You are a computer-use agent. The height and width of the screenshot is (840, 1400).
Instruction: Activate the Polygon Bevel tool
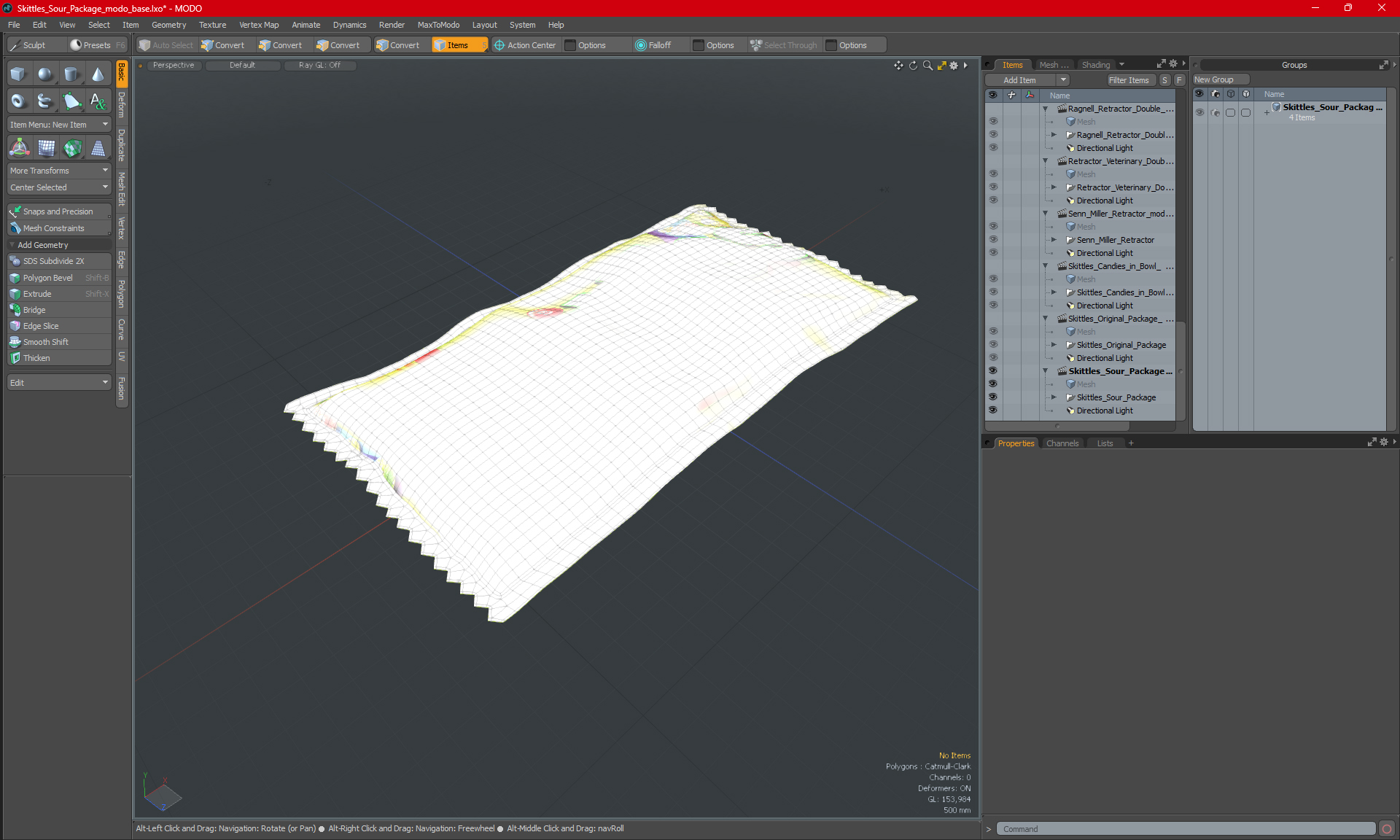[x=59, y=278]
